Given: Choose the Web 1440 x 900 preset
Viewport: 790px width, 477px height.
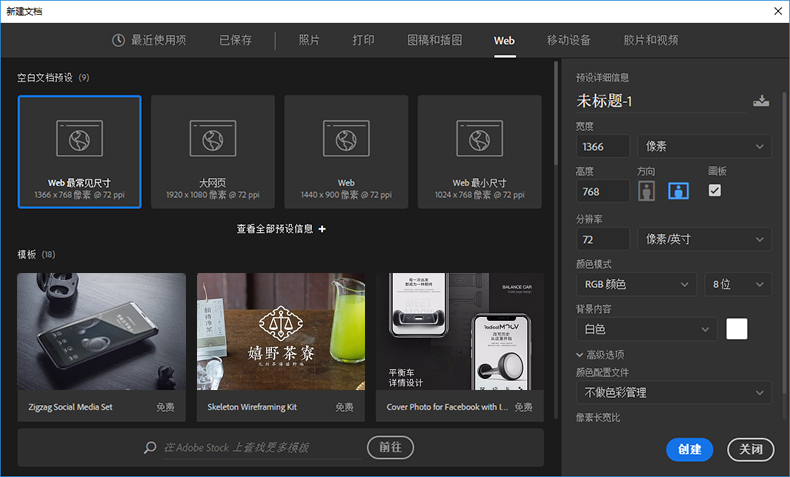Looking at the screenshot, I should point(346,152).
